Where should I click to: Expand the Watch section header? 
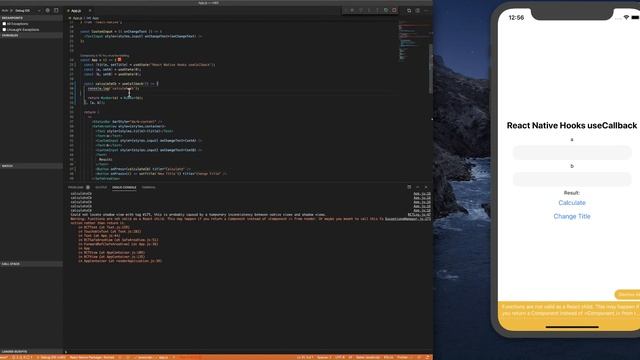tap(31, 166)
